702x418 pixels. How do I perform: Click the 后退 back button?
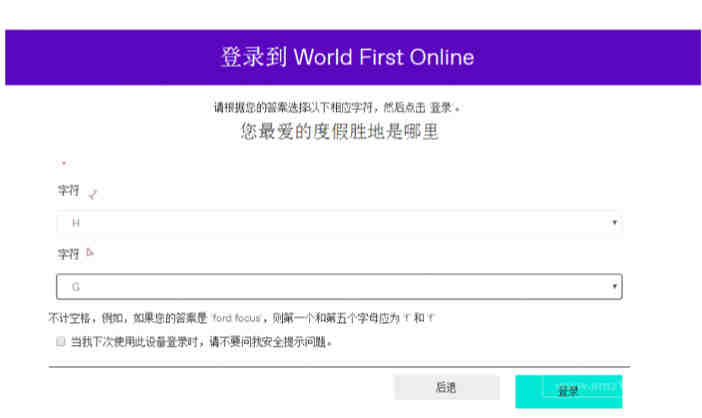tap(446, 387)
